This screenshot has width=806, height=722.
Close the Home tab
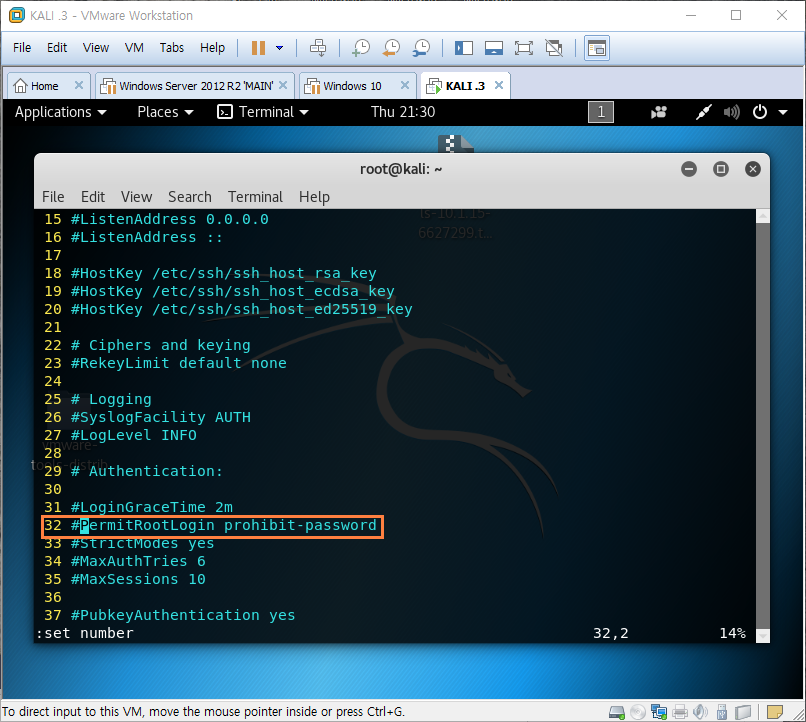pyautogui.click(x=79, y=85)
